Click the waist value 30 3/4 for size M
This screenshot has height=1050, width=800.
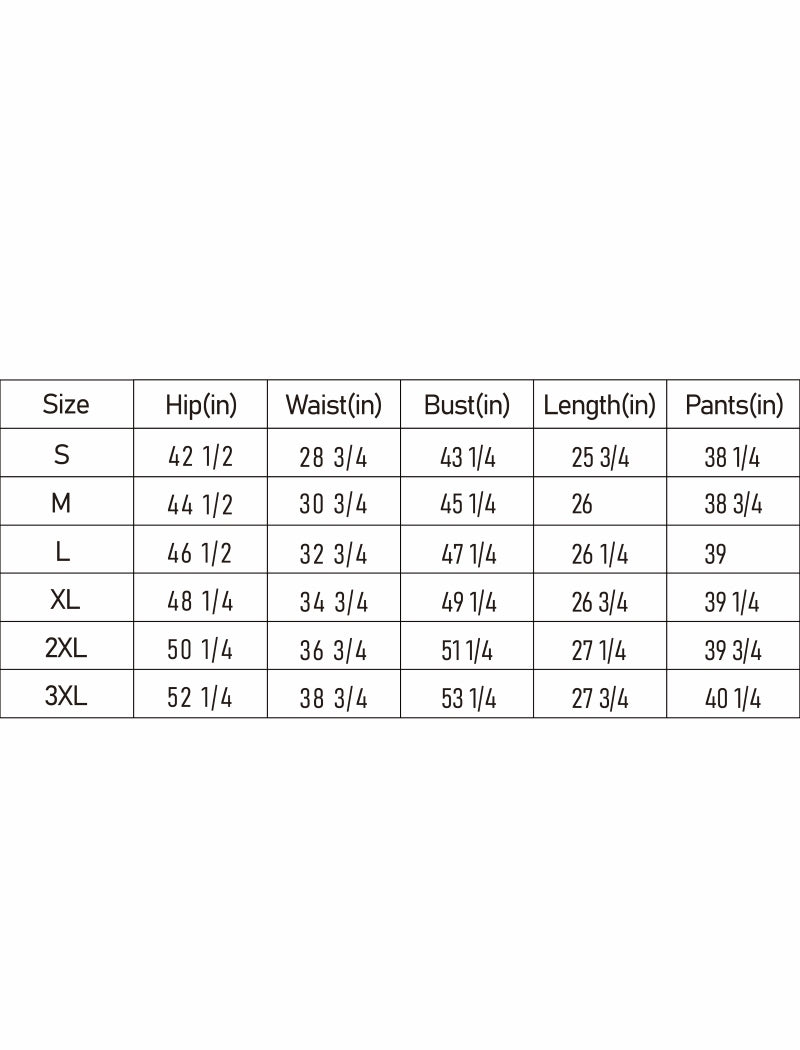[x=334, y=505]
